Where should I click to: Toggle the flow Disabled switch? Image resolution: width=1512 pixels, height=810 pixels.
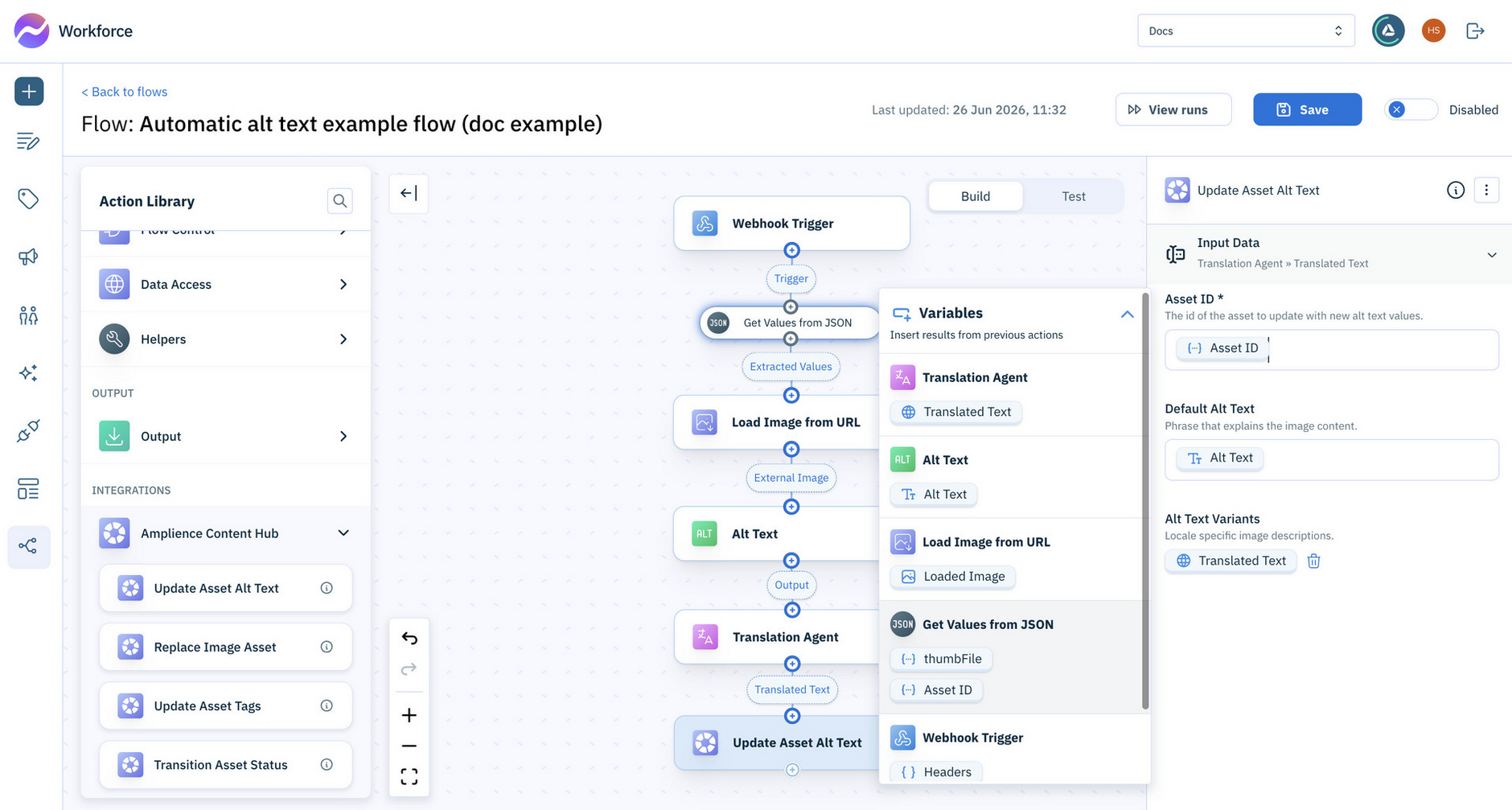pos(1411,109)
